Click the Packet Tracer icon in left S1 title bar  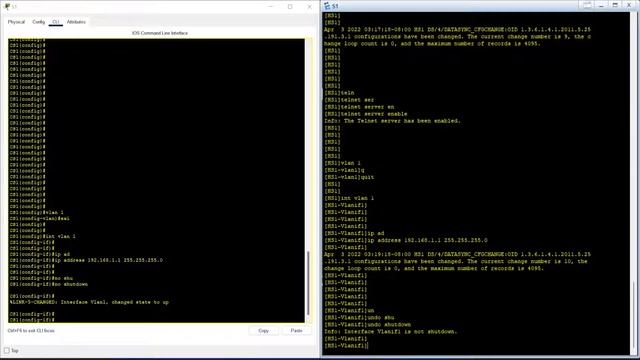[6, 7]
